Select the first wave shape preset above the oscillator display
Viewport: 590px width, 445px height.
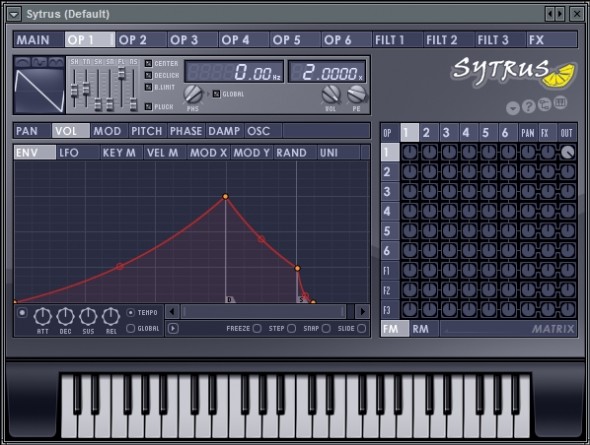pyautogui.click(x=23, y=62)
